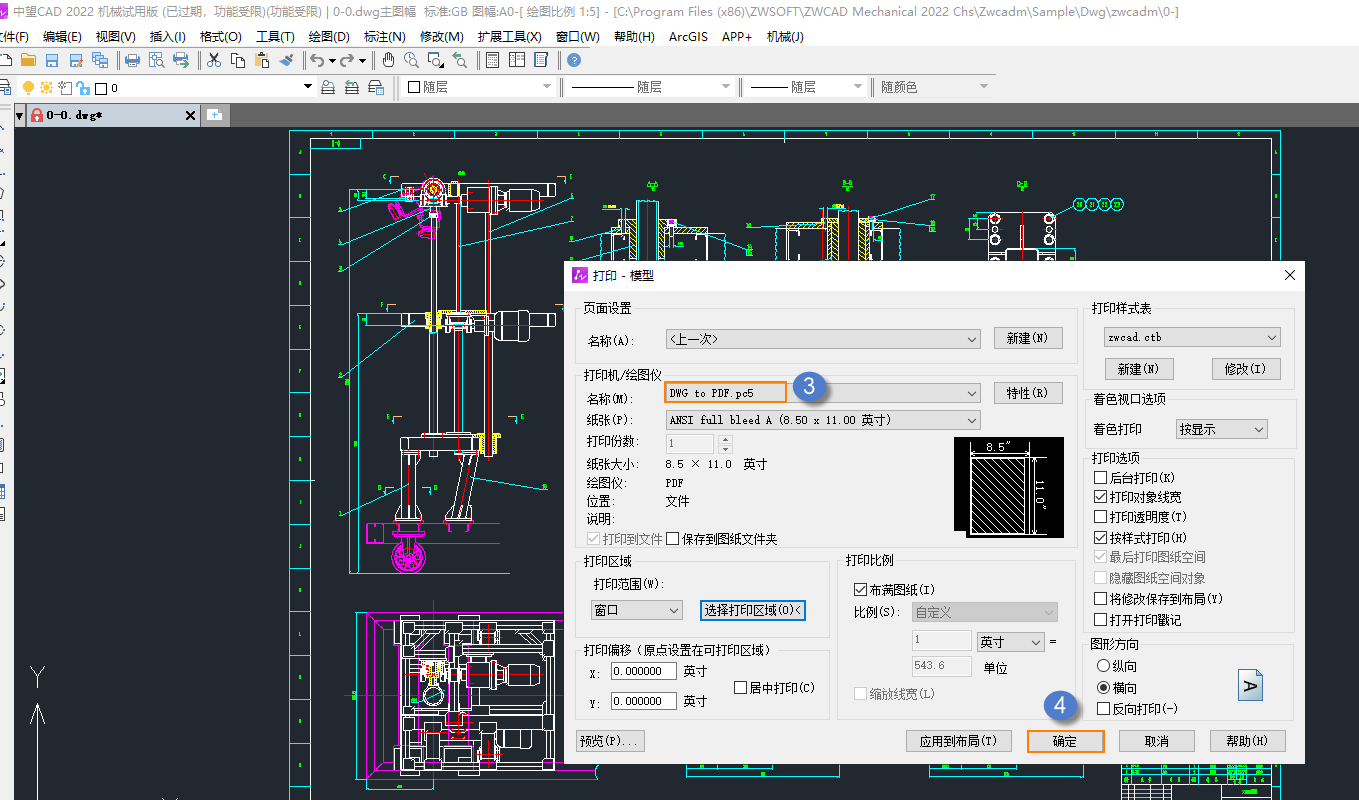Click the Publish/batch plot icon
The height and width of the screenshot is (800, 1359).
coord(181,60)
